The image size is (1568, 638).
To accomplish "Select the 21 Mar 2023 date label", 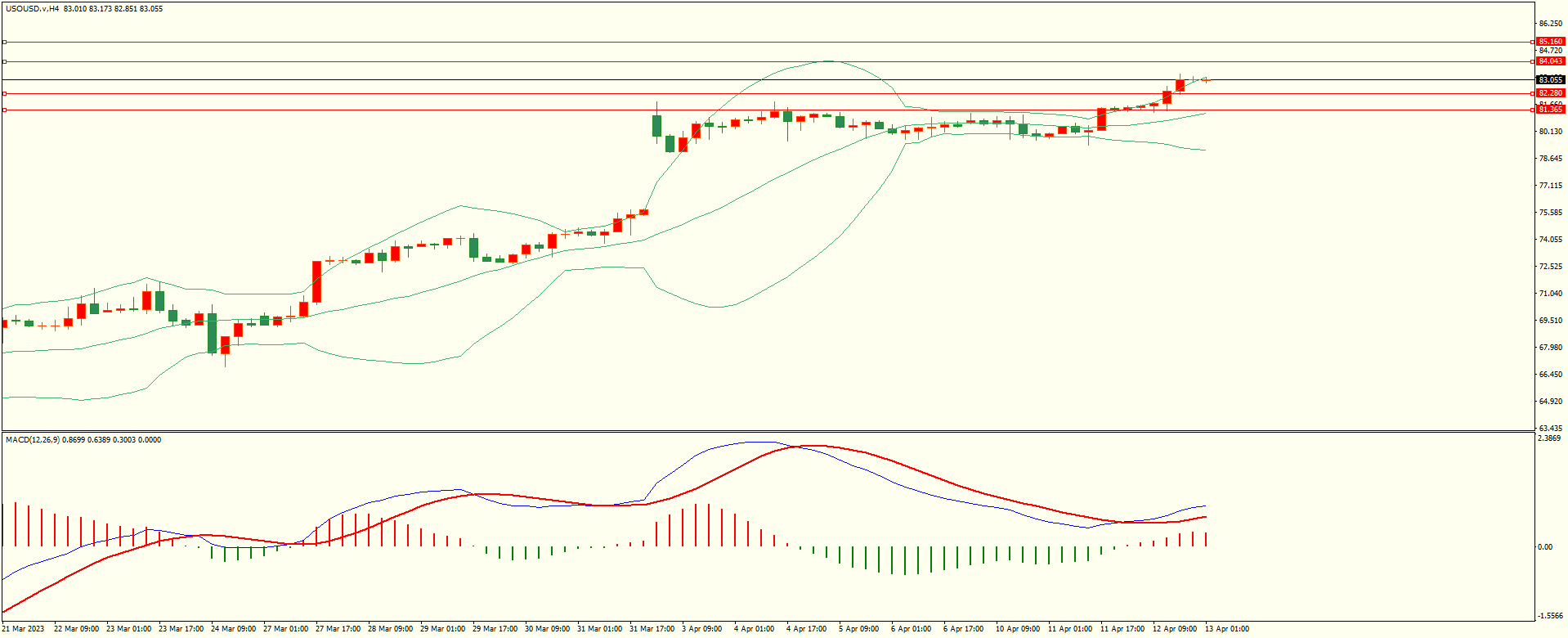I will tap(24, 629).
